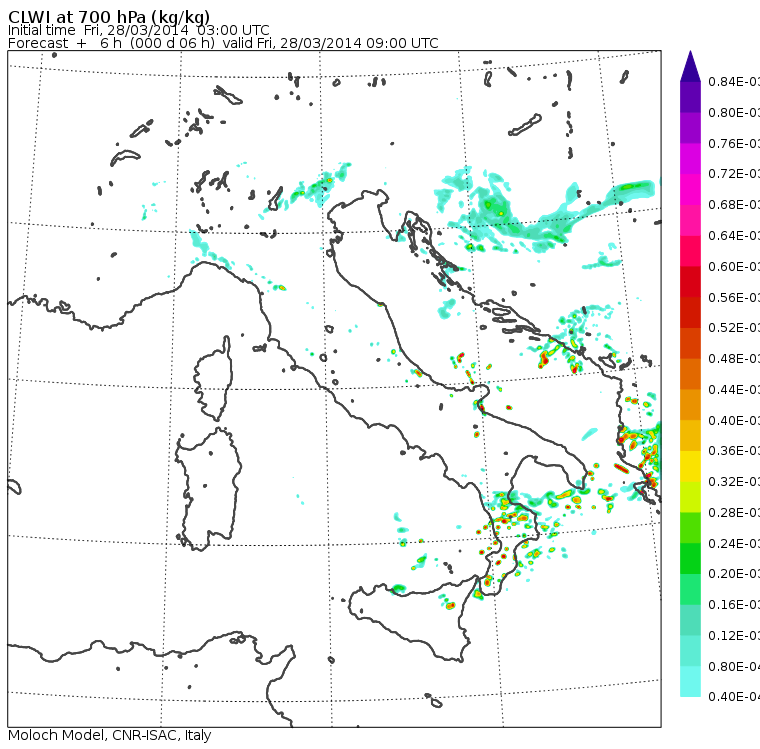This screenshot has width=760, height=749.
Task: Select the teal swatch between 0.12E-03 and 0.16E-03
Action: click(690, 620)
